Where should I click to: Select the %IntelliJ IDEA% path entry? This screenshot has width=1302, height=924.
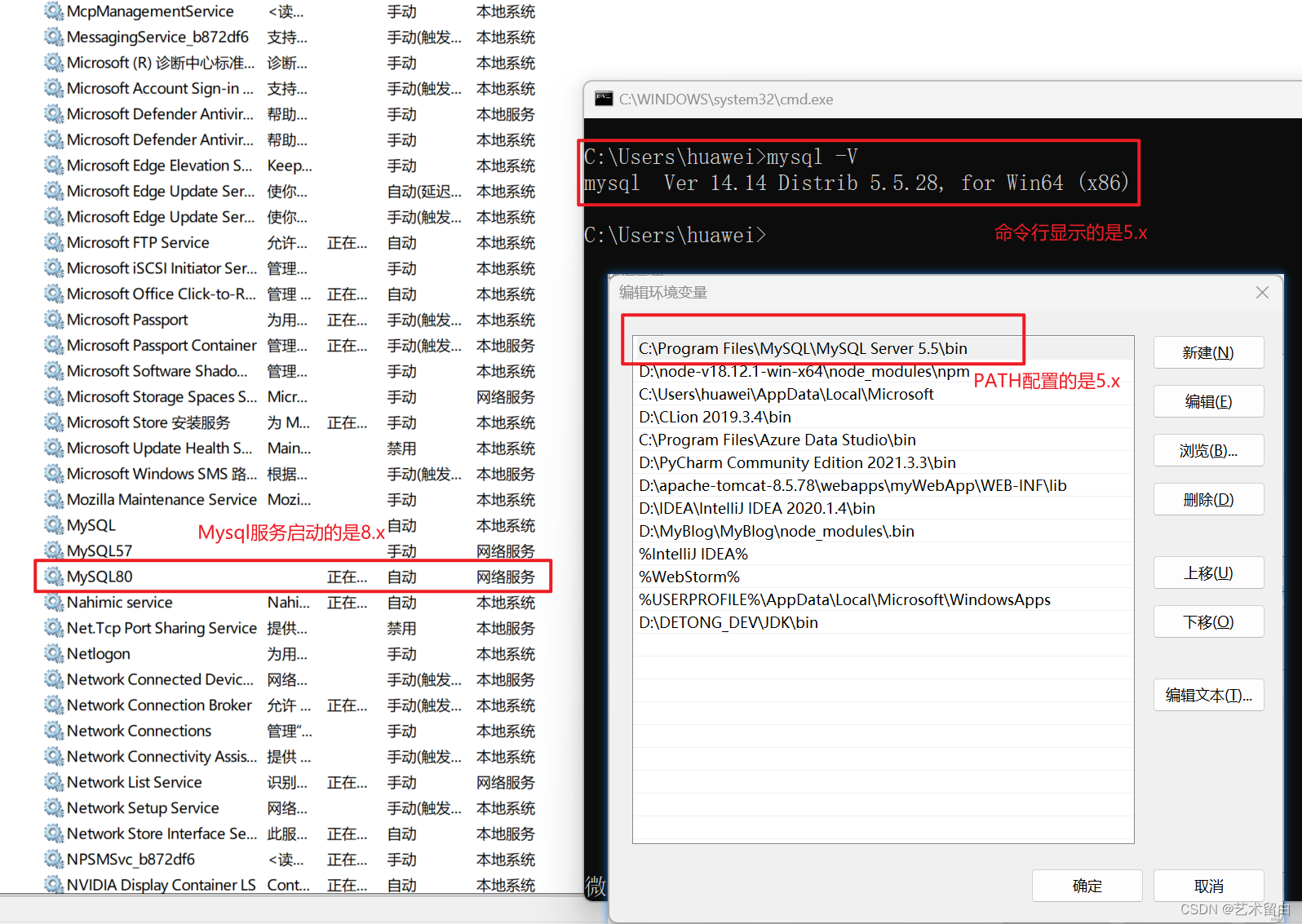[x=883, y=554]
